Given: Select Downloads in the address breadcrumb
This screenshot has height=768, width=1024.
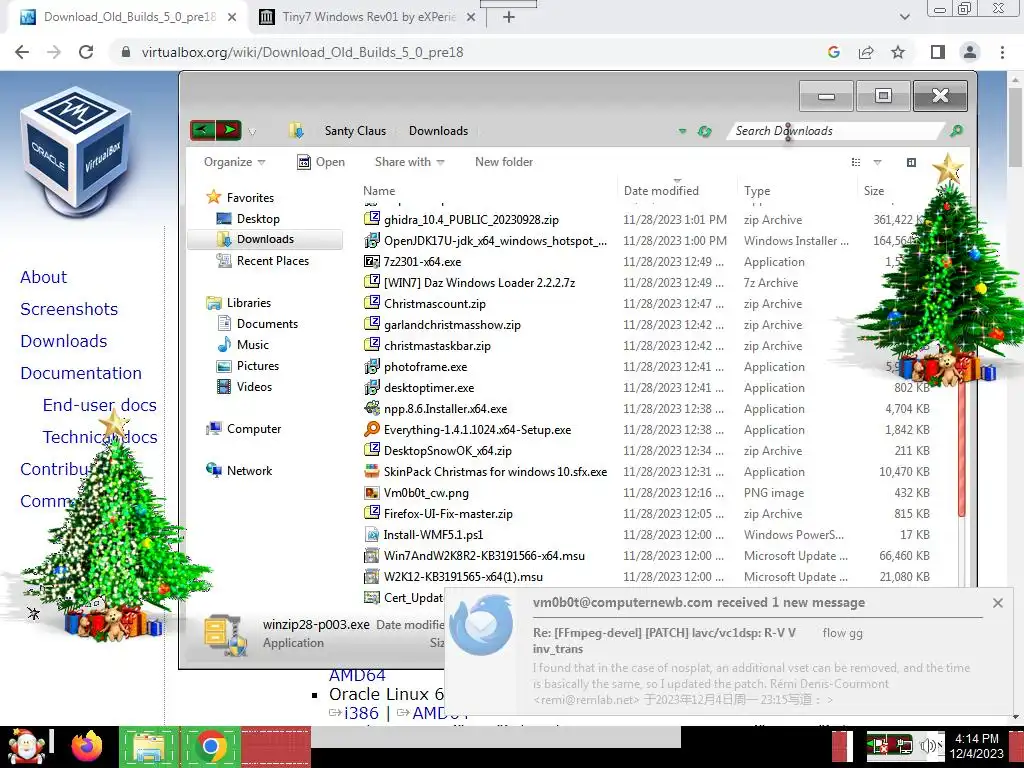Looking at the screenshot, I should [x=438, y=131].
